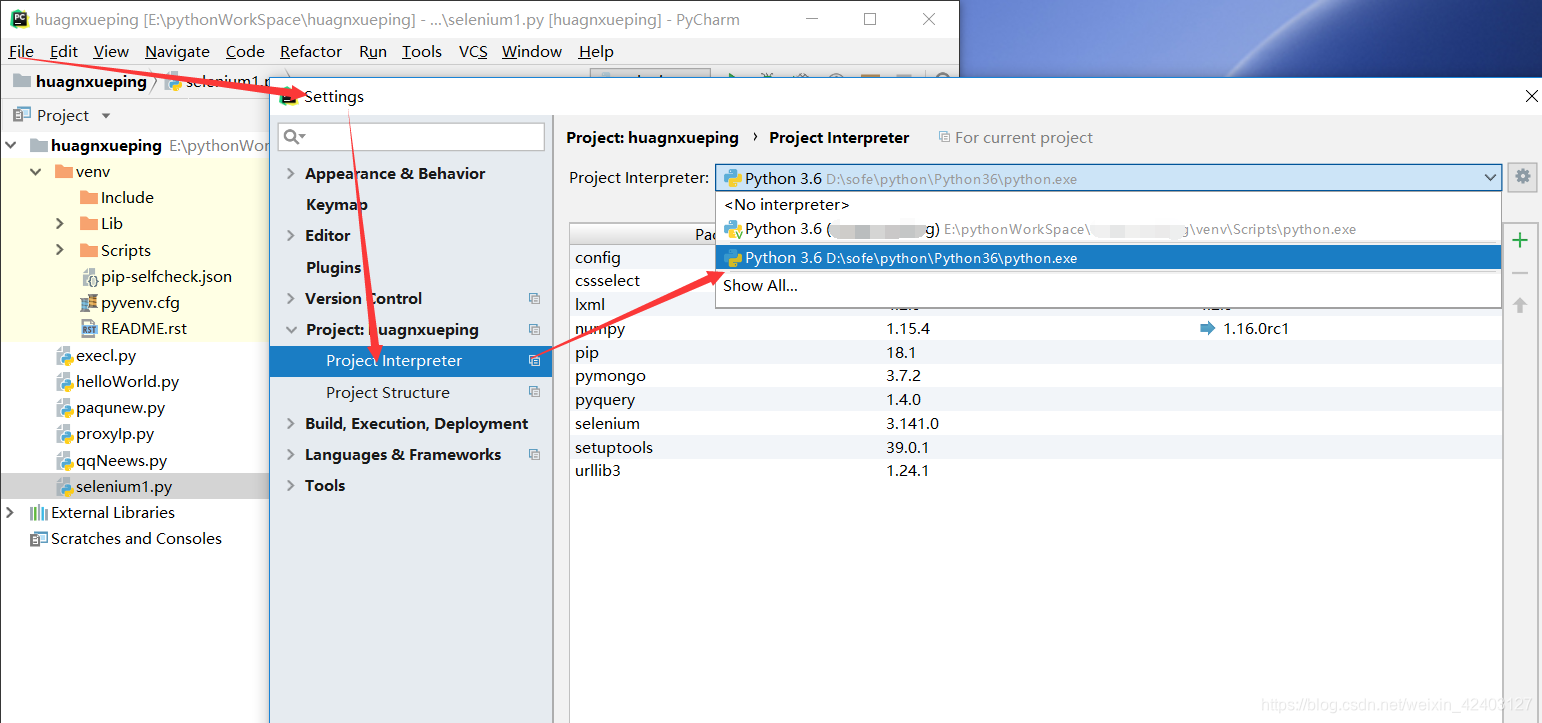Open the interpreter settings gear icon
The height and width of the screenshot is (723, 1542).
pyautogui.click(x=1522, y=177)
